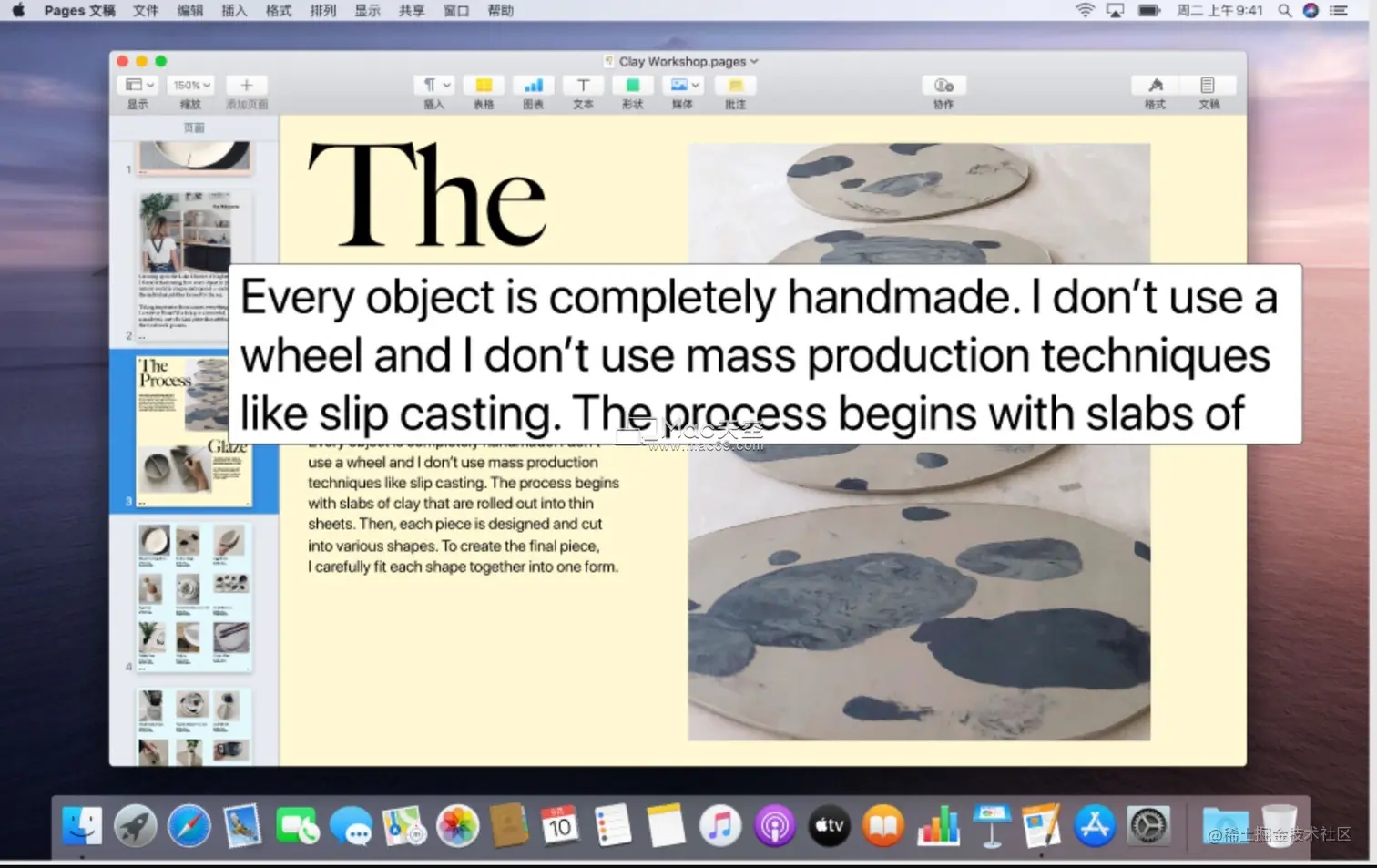This screenshot has height=868, width=1377.
Task: Click the 添加页面 plus button
Action: point(246,85)
